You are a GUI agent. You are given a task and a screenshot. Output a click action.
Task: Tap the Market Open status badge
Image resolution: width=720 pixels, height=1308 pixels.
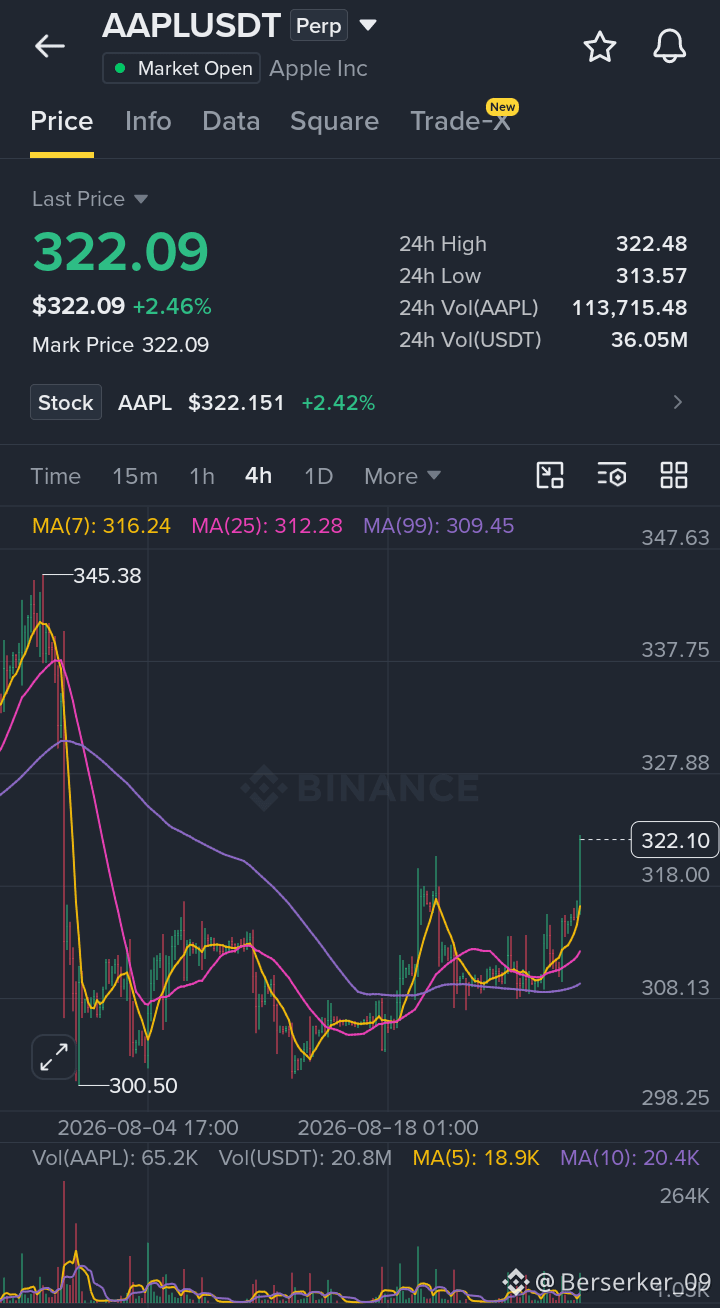tap(181, 69)
